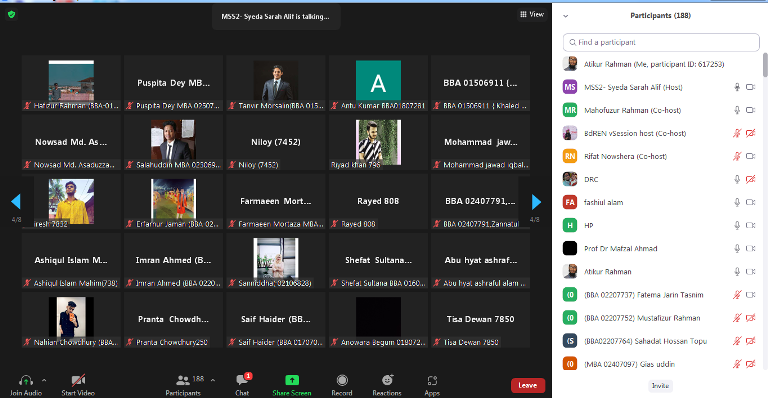Click camera-off icon for Mustafizur Rahman
Viewport: 768px width, 398px height.
tap(750, 318)
